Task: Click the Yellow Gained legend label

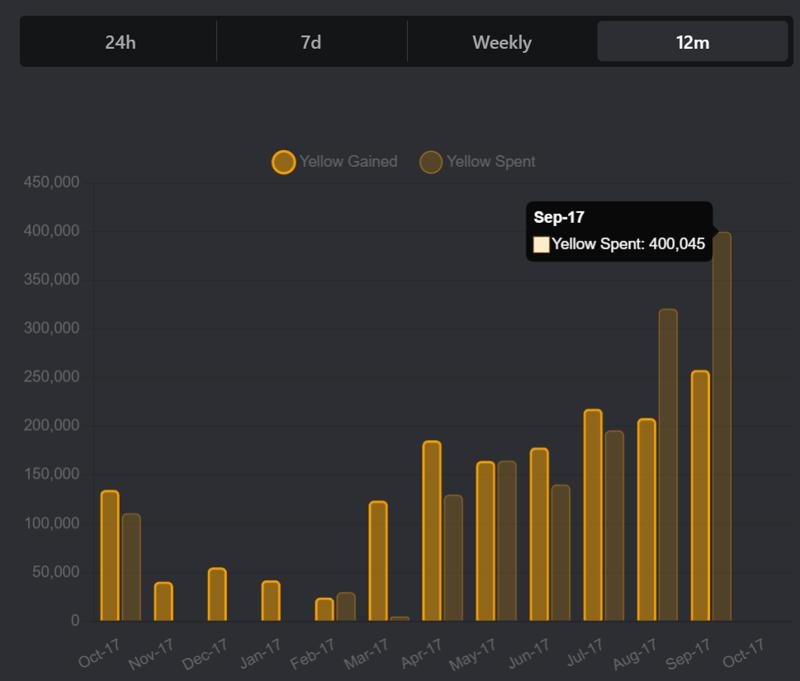Action: [x=348, y=162]
